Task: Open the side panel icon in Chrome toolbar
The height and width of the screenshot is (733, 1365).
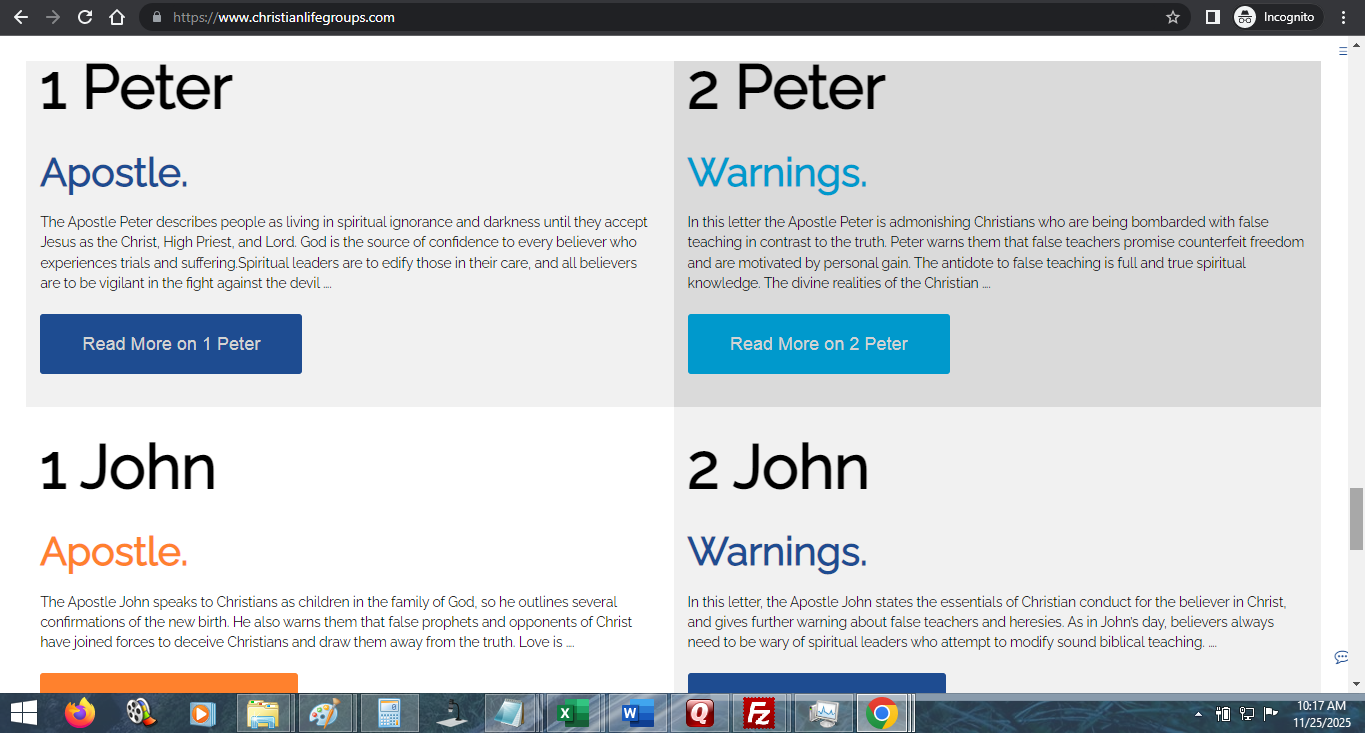Action: [1212, 17]
